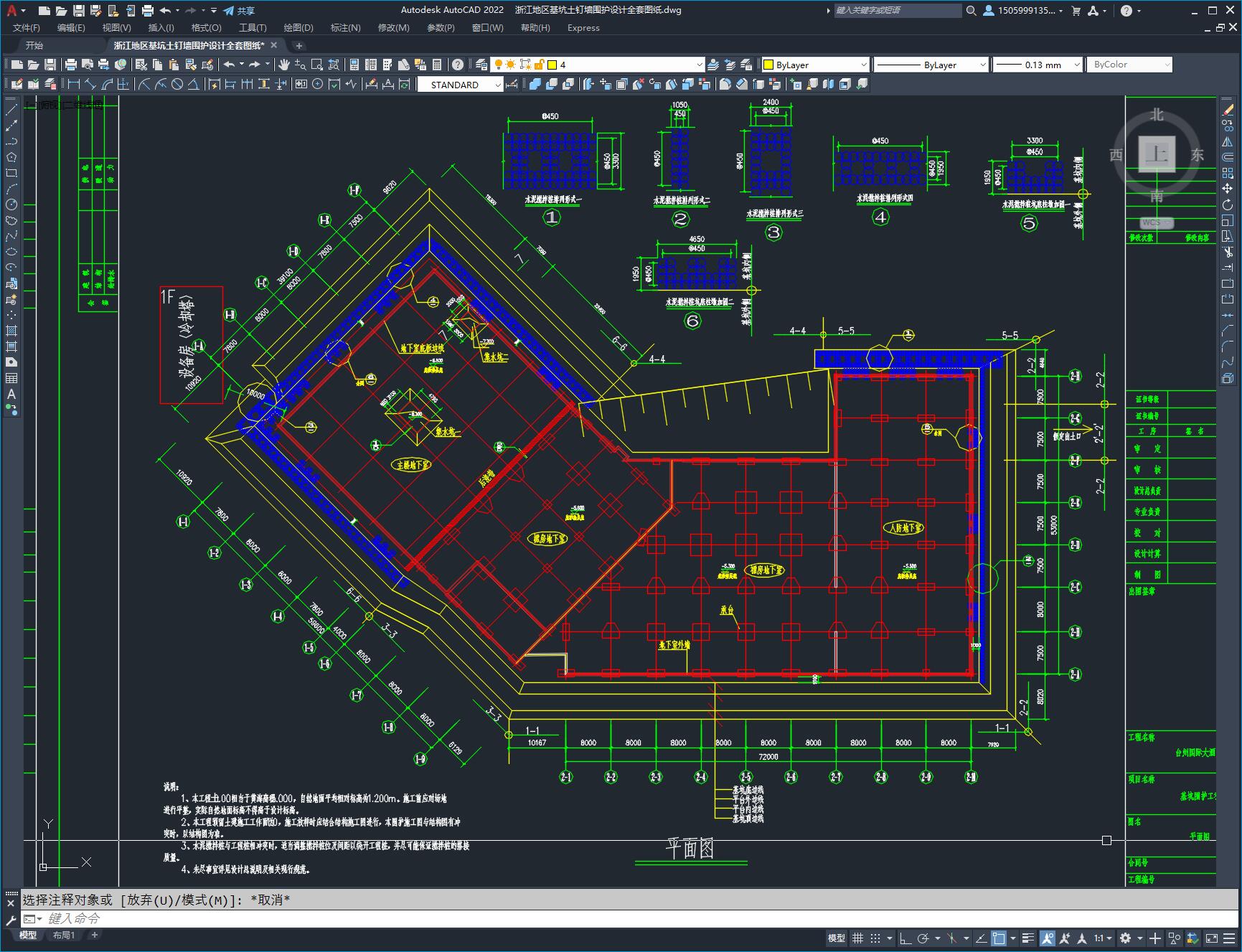Image resolution: width=1242 pixels, height=952 pixels.
Task: Add a new layout with plus button
Action: (x=94, y=935)
